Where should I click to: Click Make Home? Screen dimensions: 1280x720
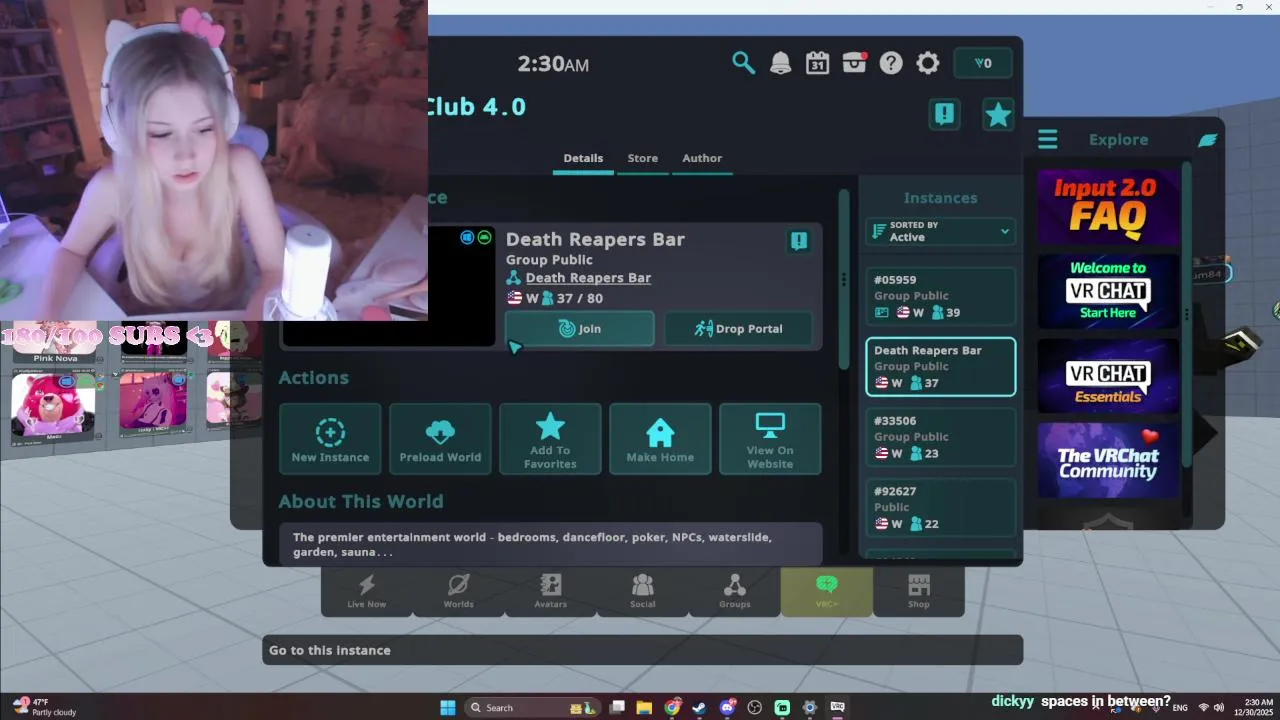click(660, 439)
